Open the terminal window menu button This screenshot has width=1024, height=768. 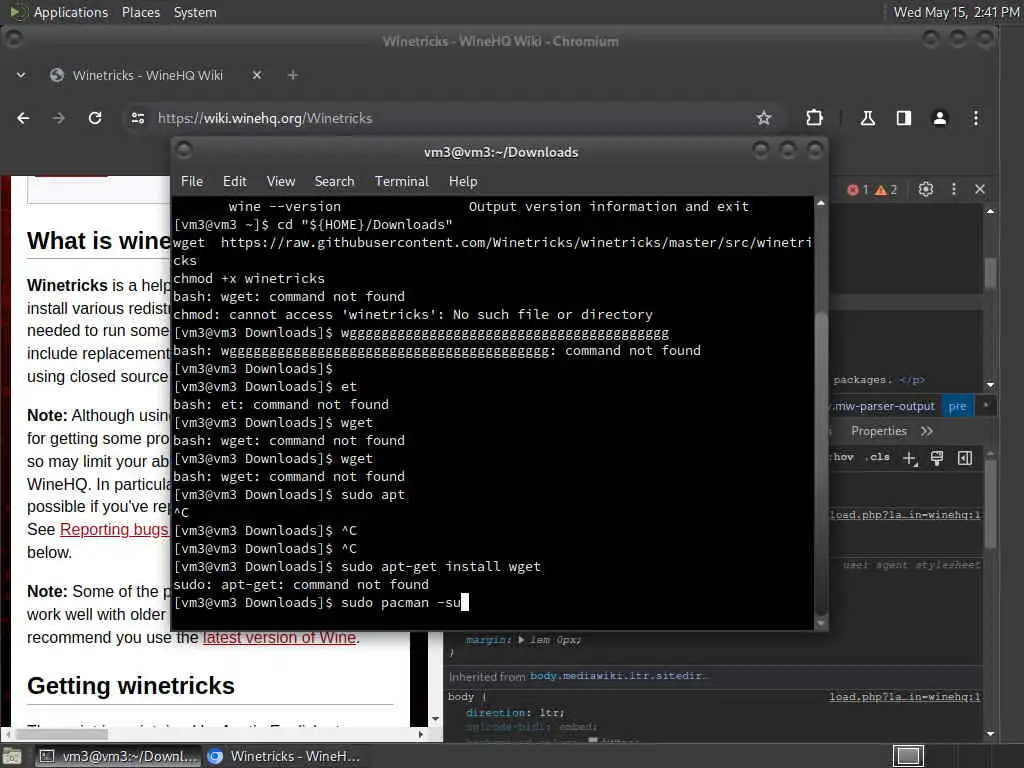click(x=184, y=150)
